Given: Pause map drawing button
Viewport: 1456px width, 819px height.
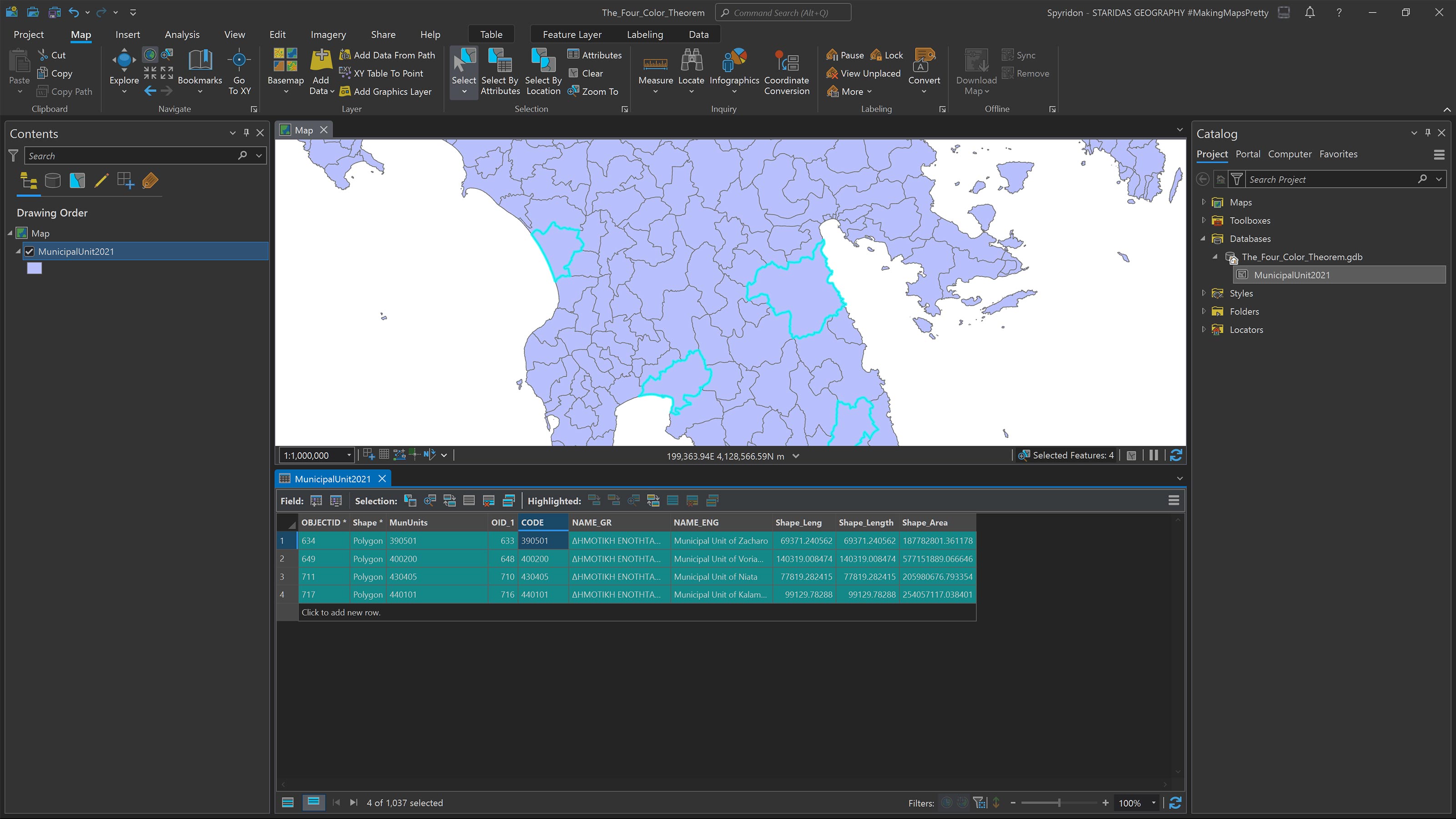Looking at the screenshot, I should 1153,455.
